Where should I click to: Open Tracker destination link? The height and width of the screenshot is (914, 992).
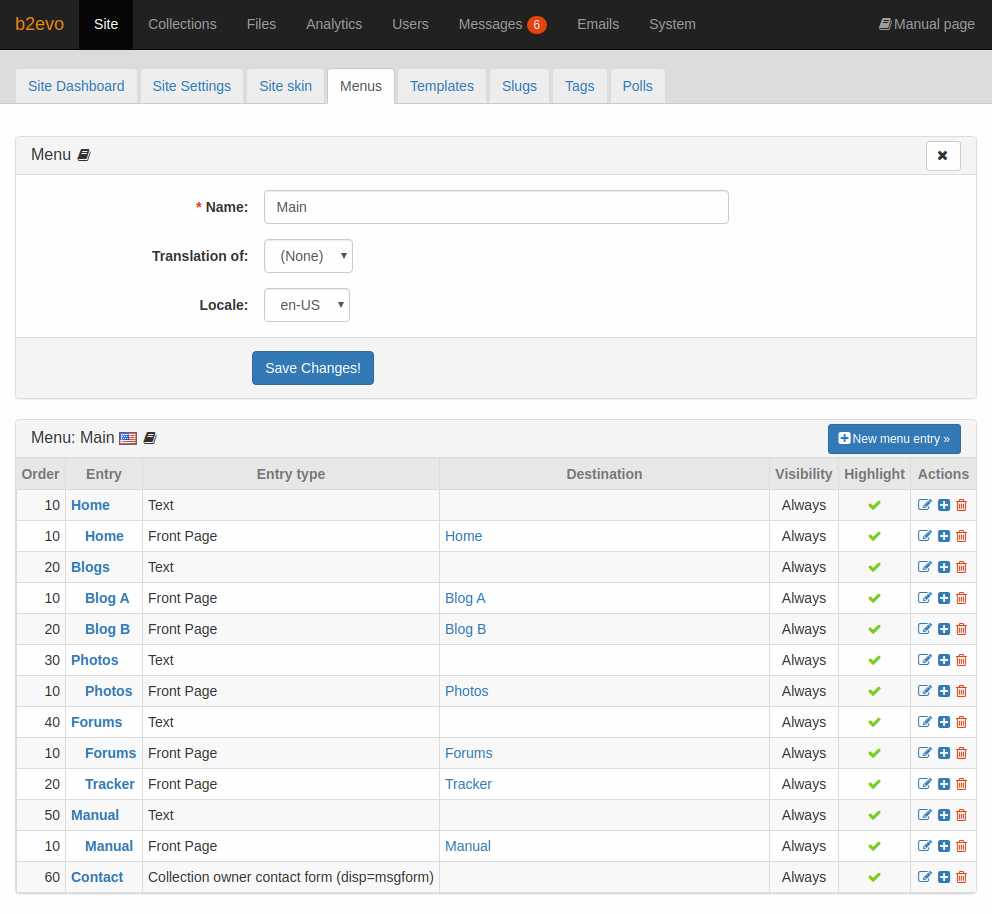tap(468, 784)
